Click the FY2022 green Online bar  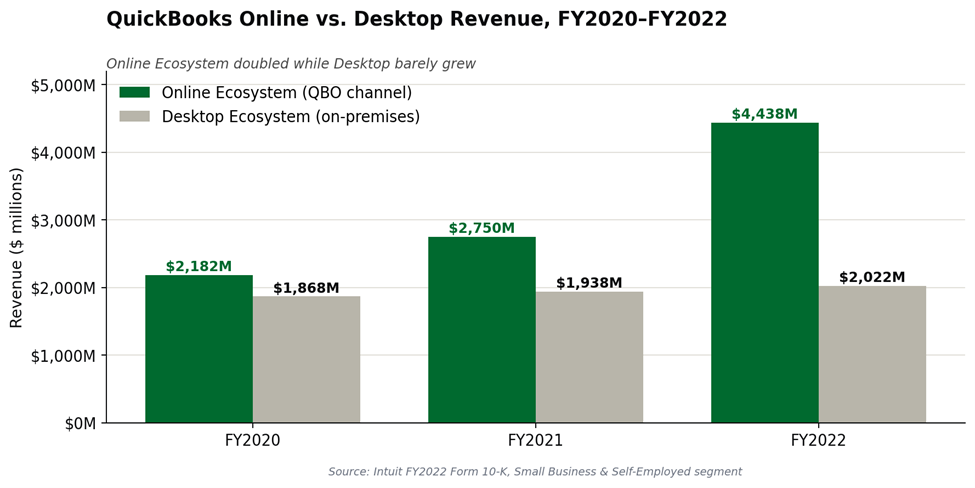[x=765, y=273]
